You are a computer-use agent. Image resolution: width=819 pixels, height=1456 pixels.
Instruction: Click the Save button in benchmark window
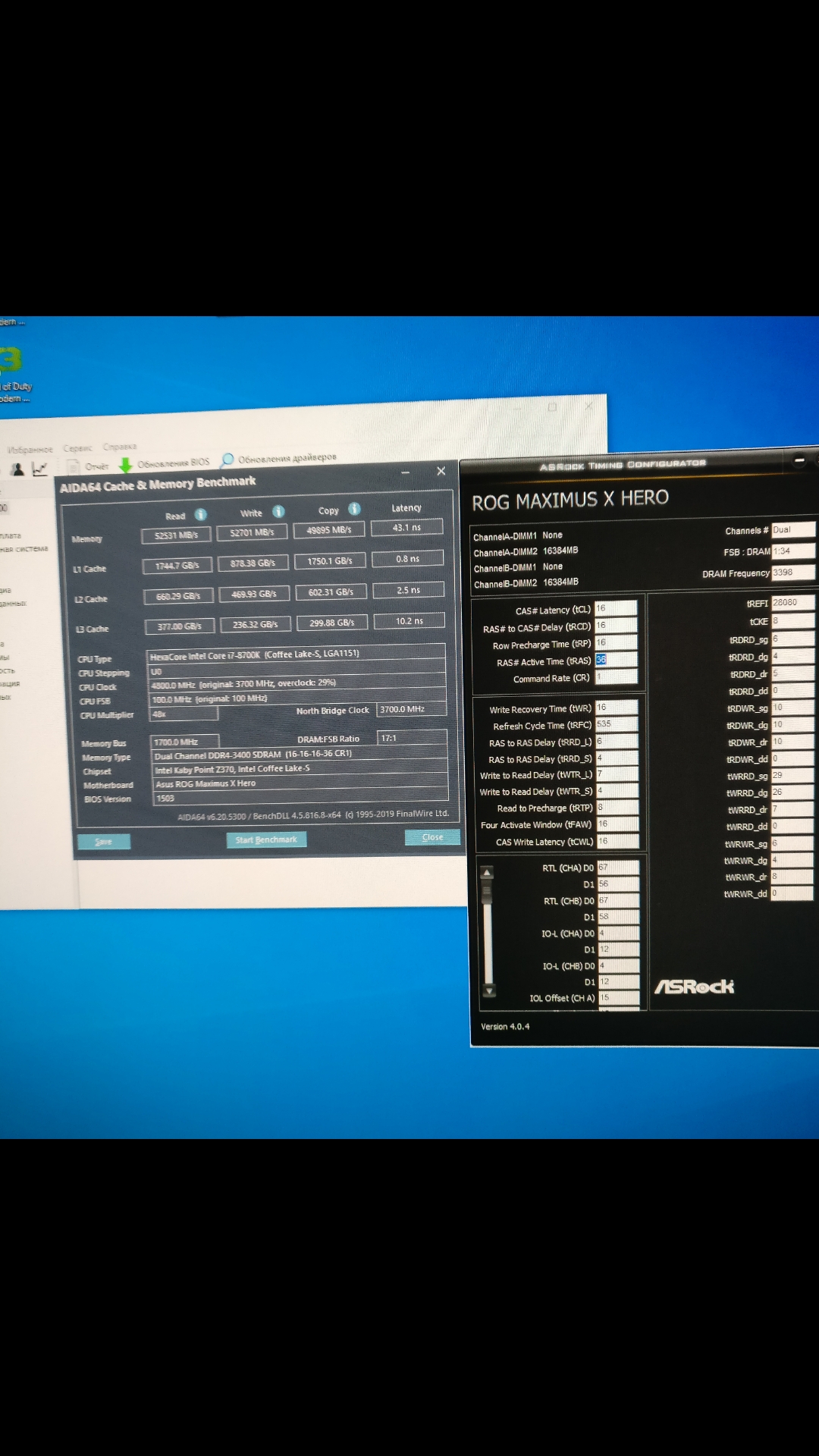point(104,842)
